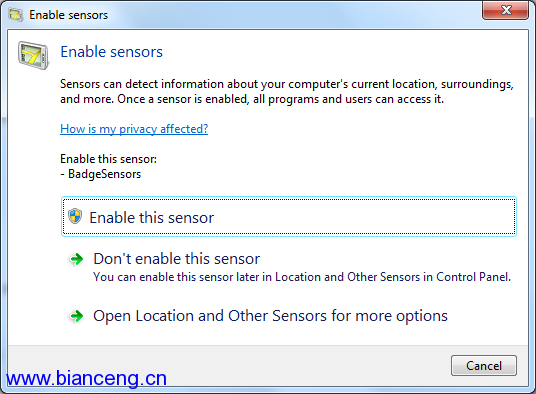Click the UAC shield icon
This screenshot has height=394, width=536.
[75, 216]
